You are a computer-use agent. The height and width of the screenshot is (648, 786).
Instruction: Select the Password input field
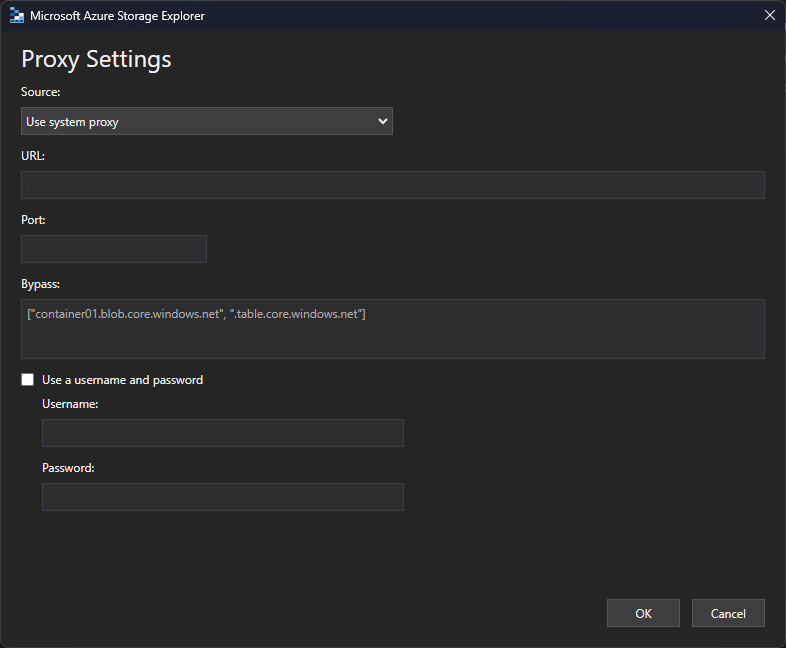pos(222,497)
